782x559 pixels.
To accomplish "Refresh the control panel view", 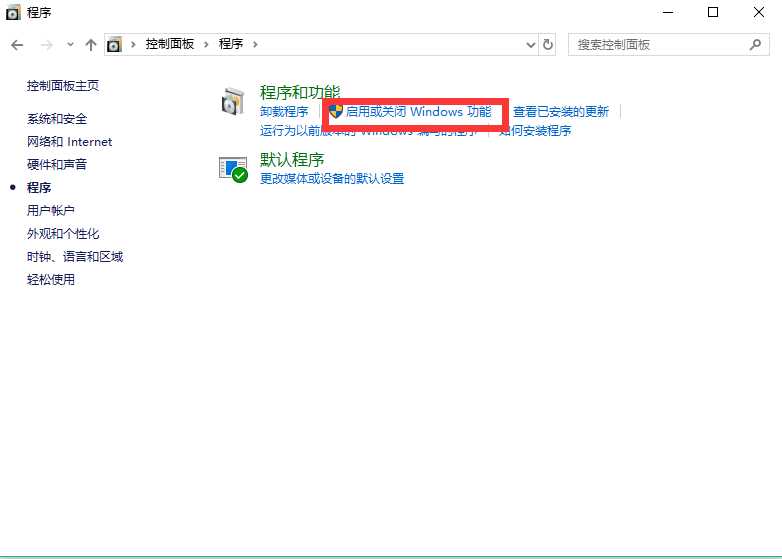I will tap(548, 44).
